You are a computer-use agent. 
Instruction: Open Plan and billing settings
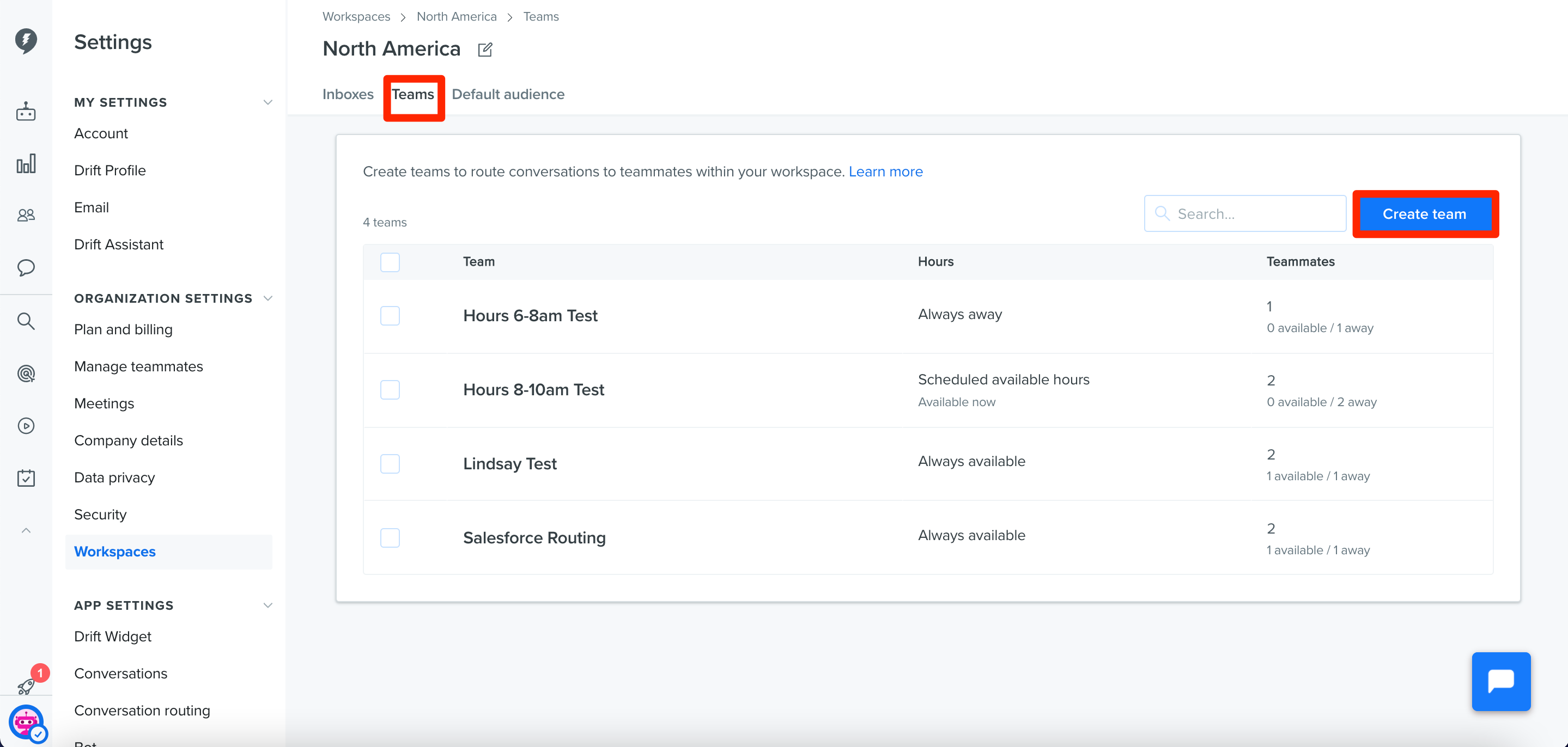click(x=123, y=329)
